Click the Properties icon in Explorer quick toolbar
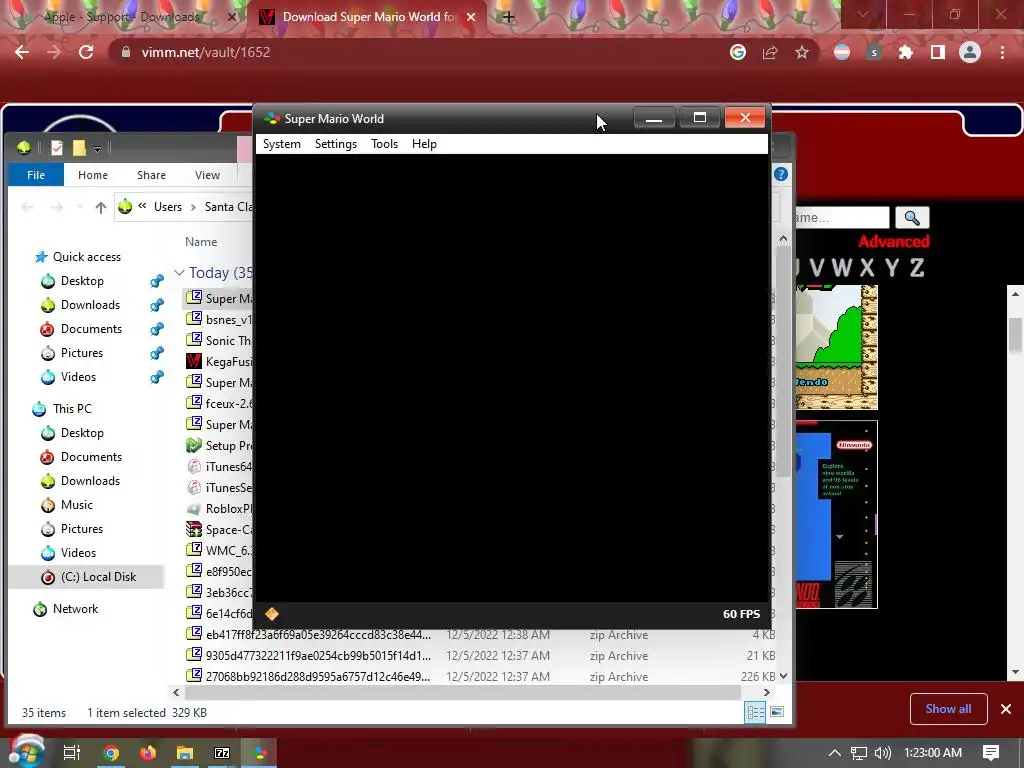This screenshot has width=1024, height=768. 57,148
